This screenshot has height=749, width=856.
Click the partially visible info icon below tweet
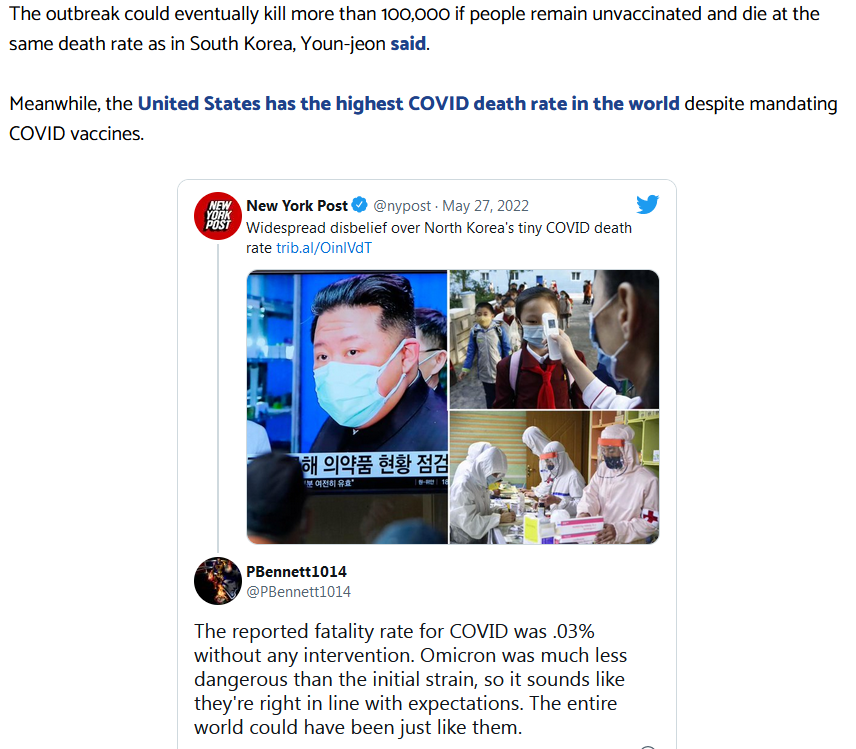647,747
